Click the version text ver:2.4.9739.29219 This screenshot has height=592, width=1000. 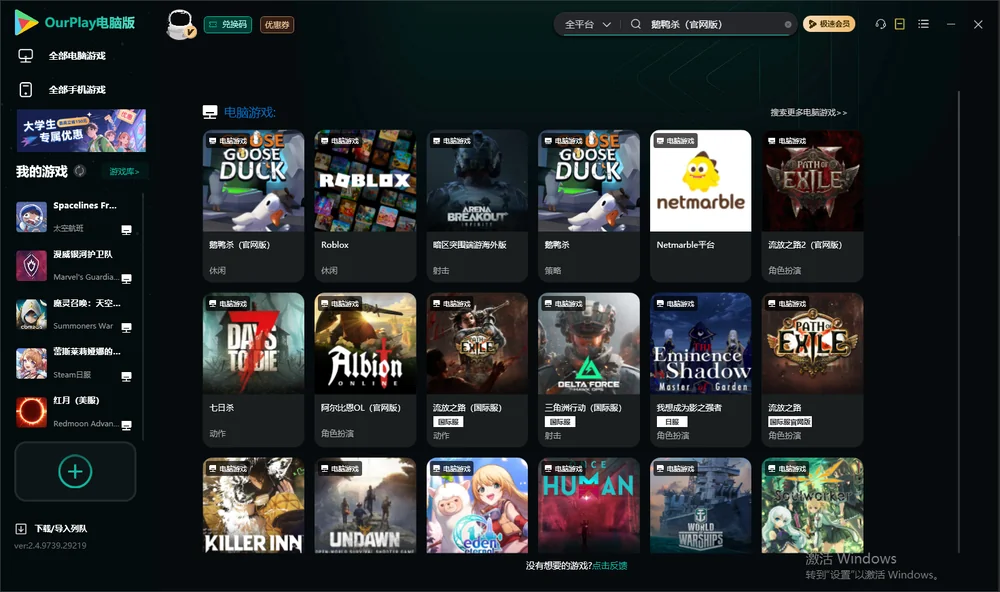tap(50, 545)
